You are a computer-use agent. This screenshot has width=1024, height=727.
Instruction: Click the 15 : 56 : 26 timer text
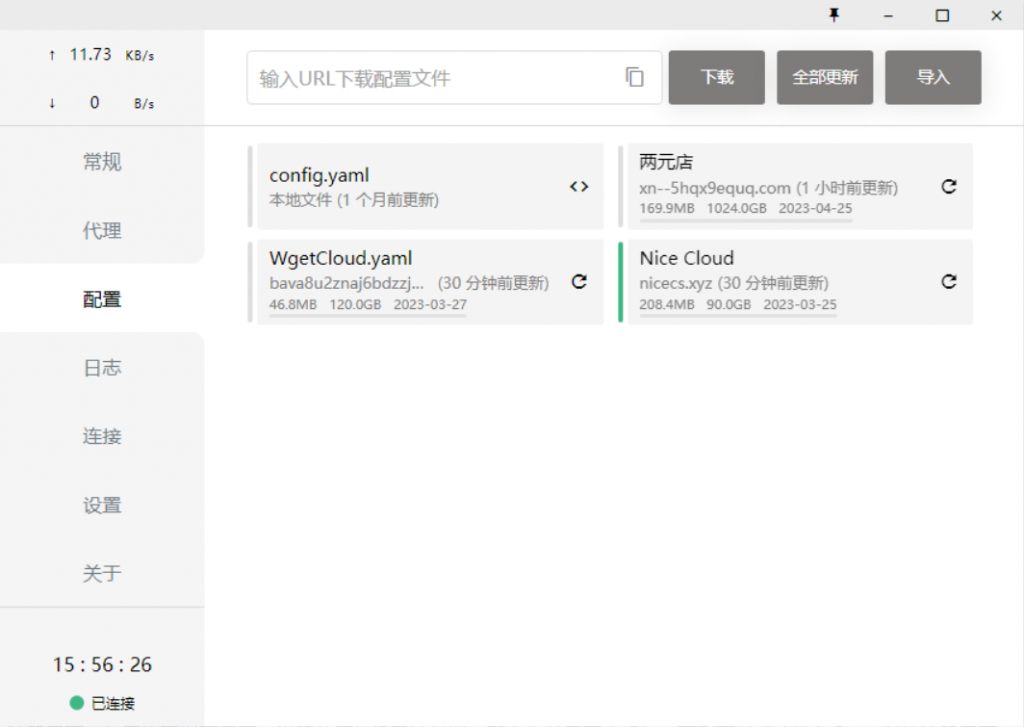[103, 664]
